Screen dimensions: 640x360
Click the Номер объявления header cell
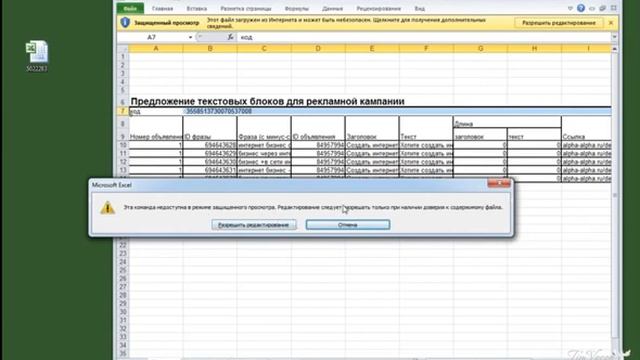click(x=156, y=136)
